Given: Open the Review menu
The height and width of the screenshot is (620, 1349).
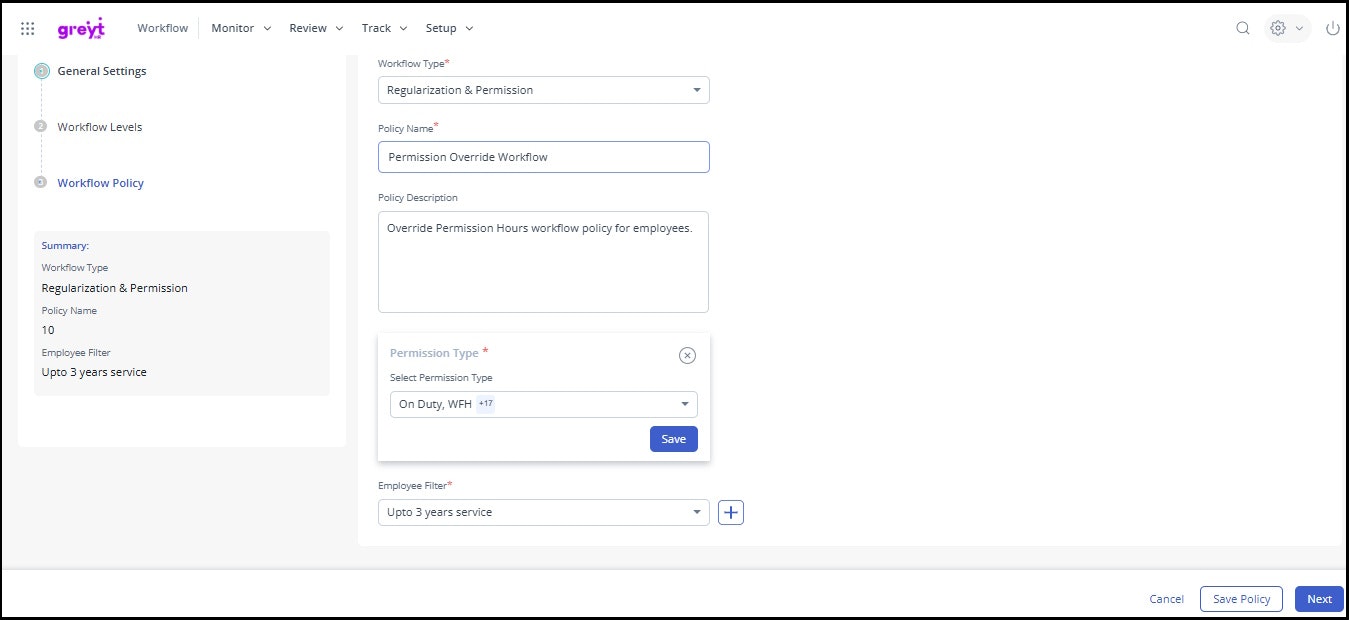Looking at the screenshot, I should (x=316, y=28).
